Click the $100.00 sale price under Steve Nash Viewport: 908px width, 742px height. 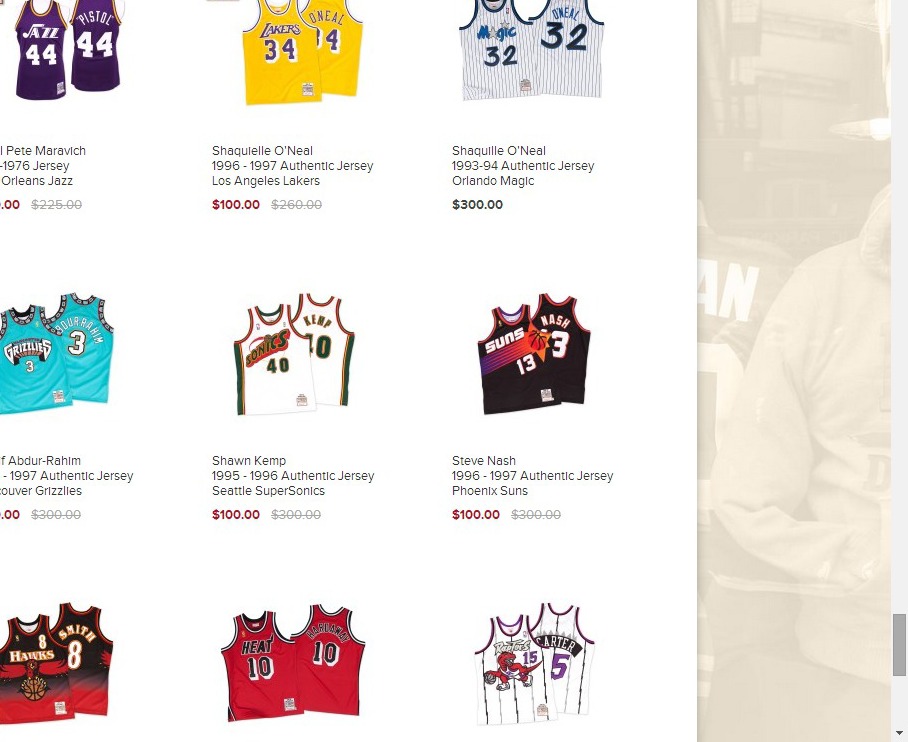click(x=475, y=514)
